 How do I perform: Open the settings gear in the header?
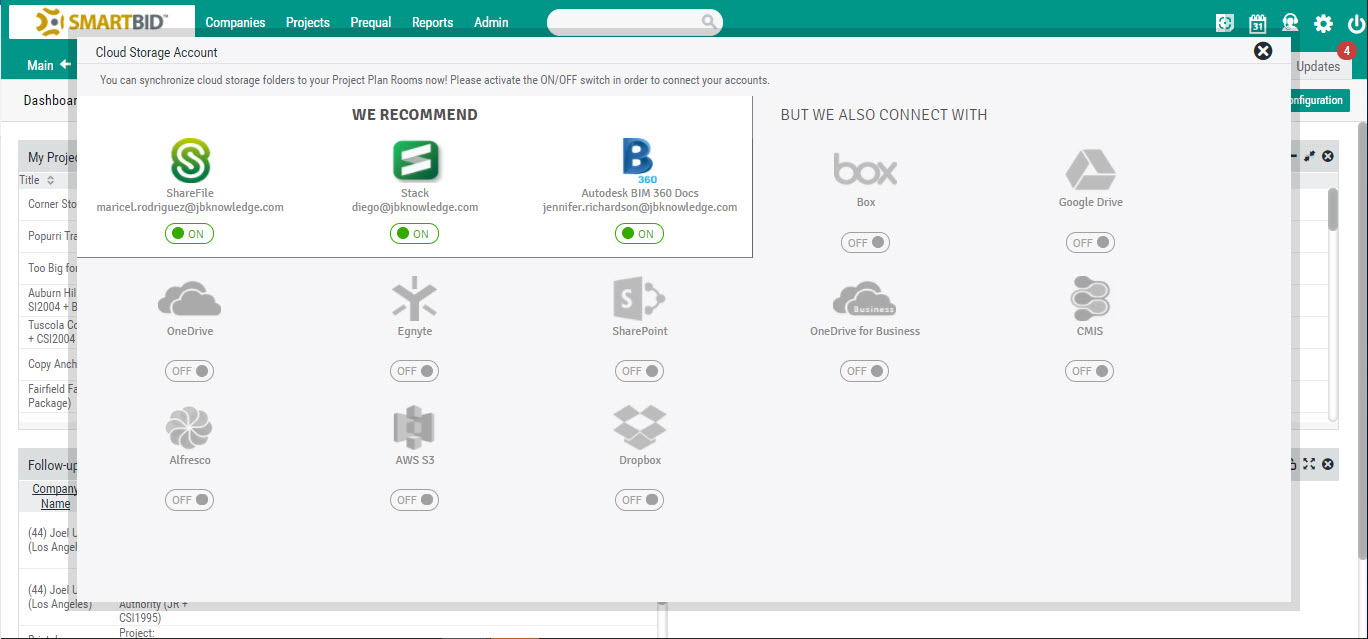click(1322, 21)
